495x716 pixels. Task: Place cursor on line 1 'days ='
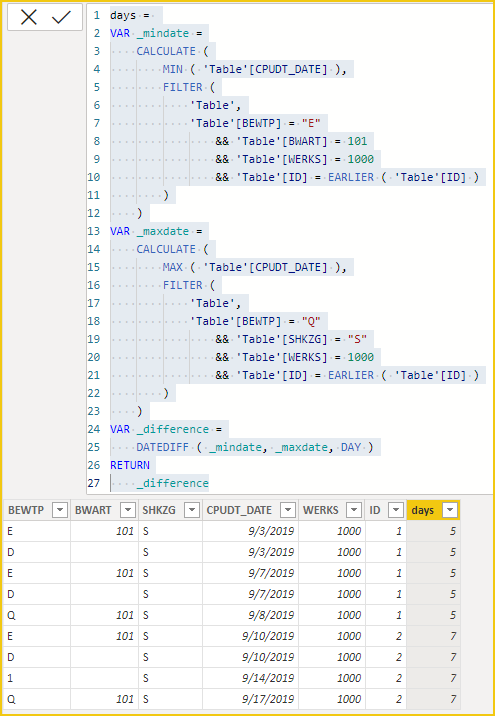click(x=130, y=16)
